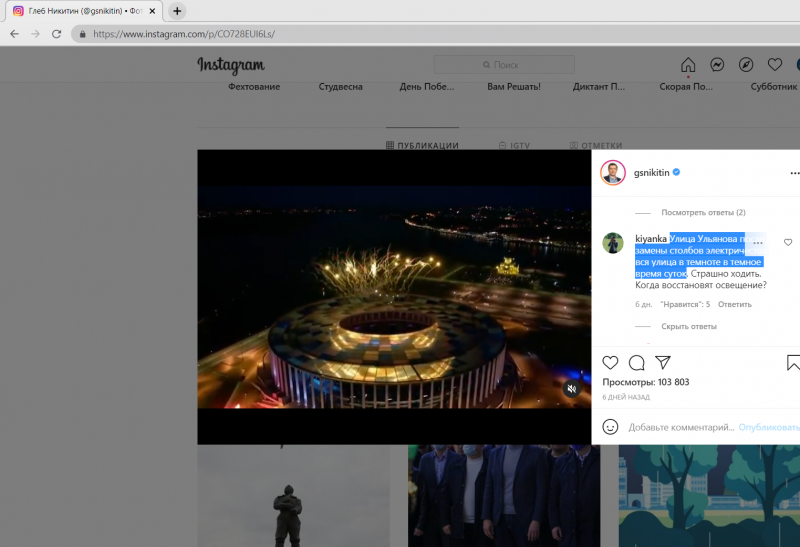Image resolution: width=800 pixels, height=547 pixels.
Task: Switch to the IGTV tab
Action: coord(514,145)
